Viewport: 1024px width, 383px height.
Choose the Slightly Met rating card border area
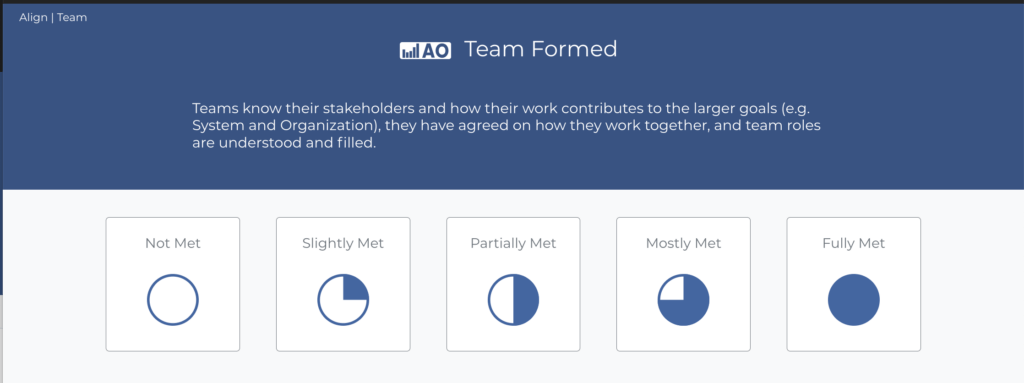click(344, 284)
